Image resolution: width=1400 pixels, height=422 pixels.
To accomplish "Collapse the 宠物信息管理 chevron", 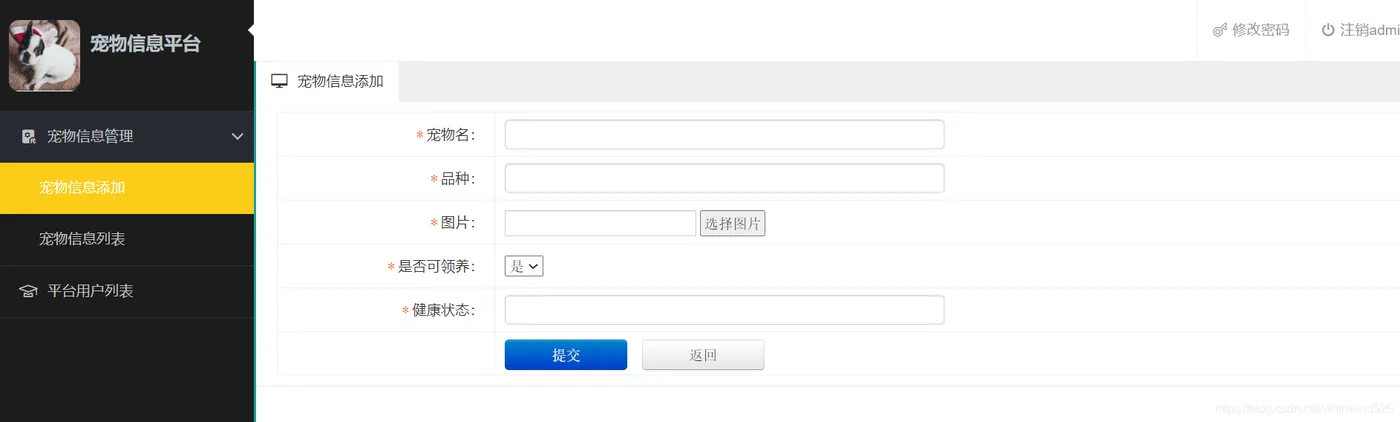I will click(x=237, y=136).
